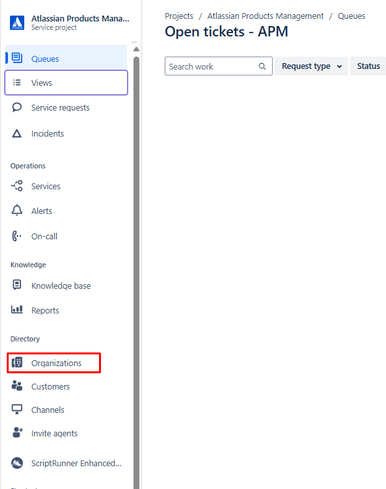Click the On-call phone icon
The width and height of the screenshot is (386, 489).
tap(16, 236)
